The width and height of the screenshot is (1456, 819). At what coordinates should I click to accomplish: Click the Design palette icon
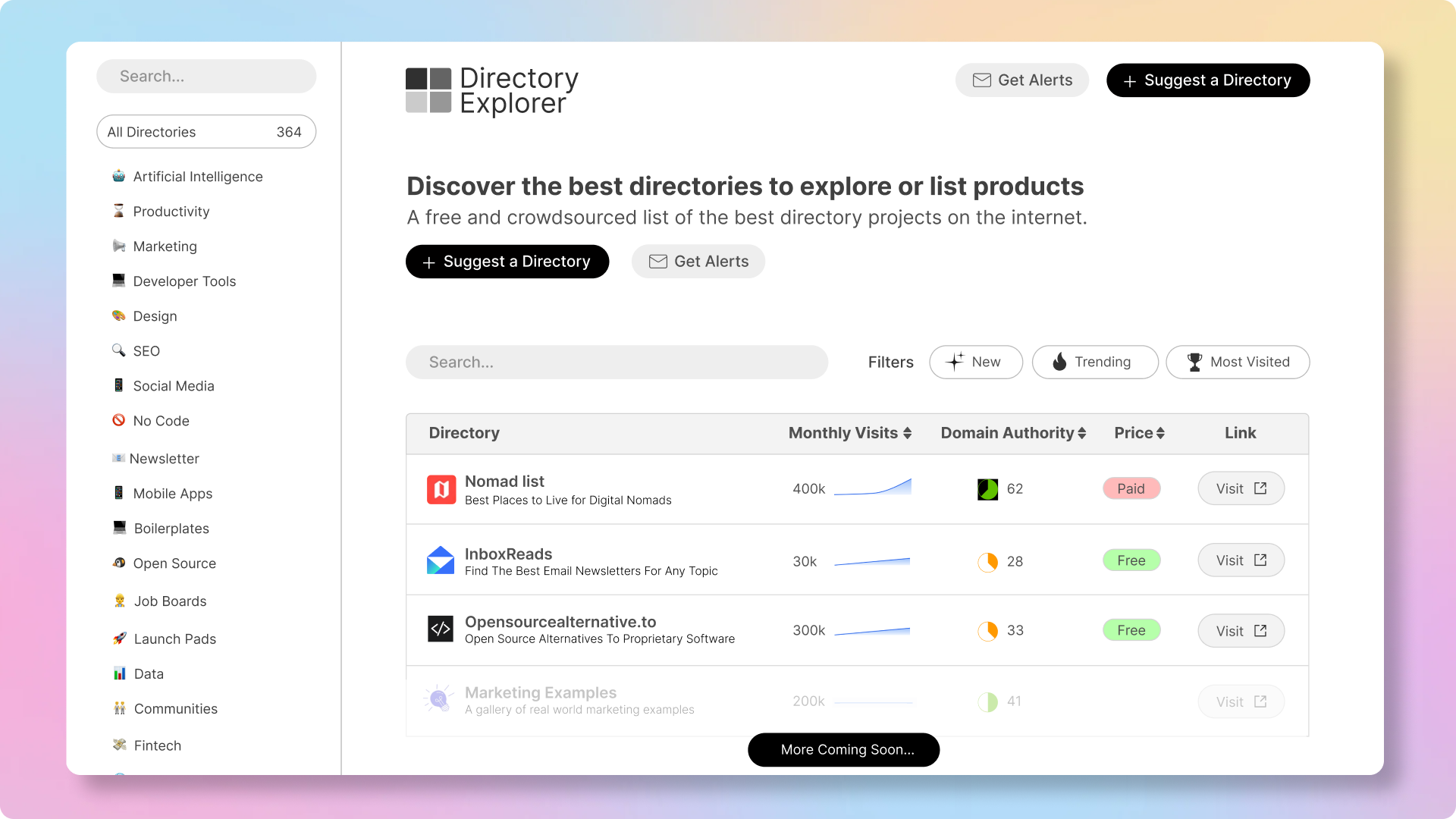(x=119, y=315)
